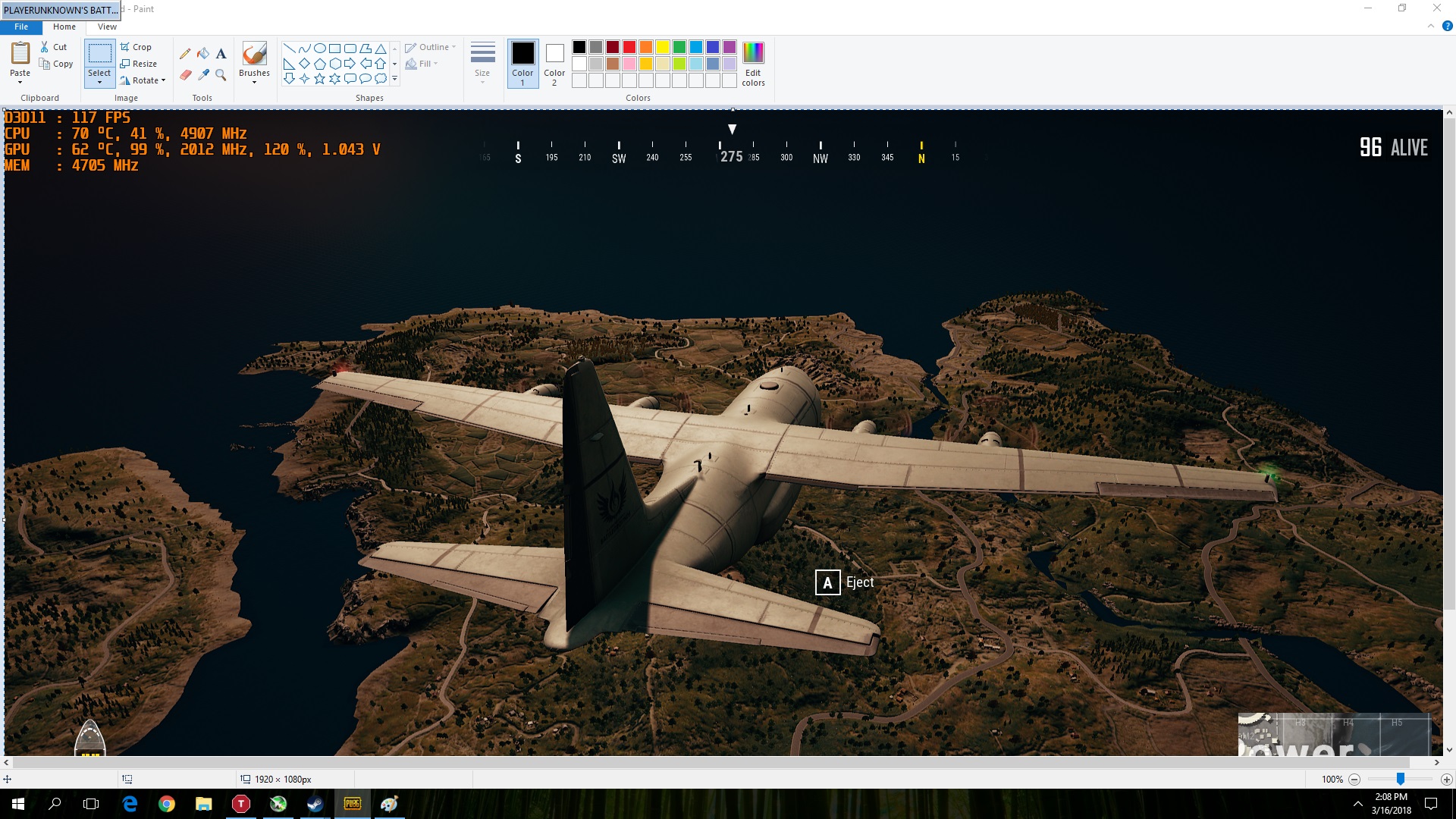Screen dimensions: 1456x819
Task: Open the Windows Start menu
Action: coord(18,804)
